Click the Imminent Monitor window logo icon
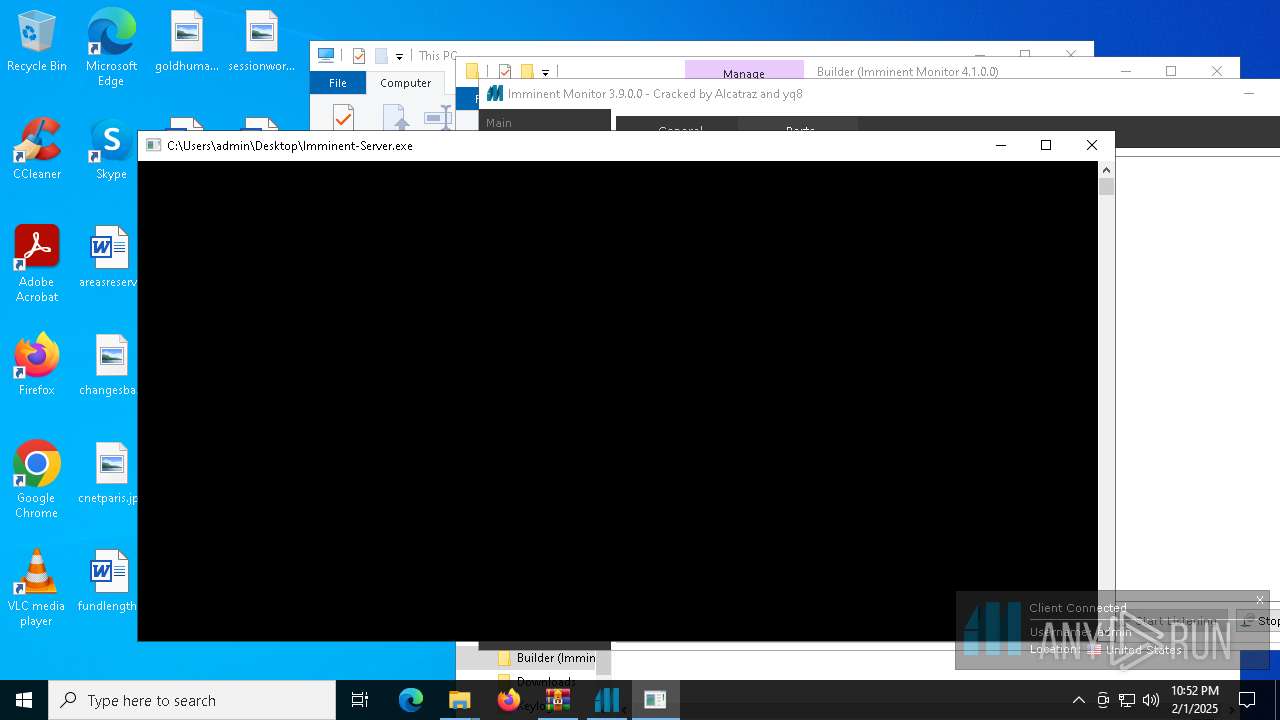Viewport: 1280px width, 720px height. [x=494, y=94]
